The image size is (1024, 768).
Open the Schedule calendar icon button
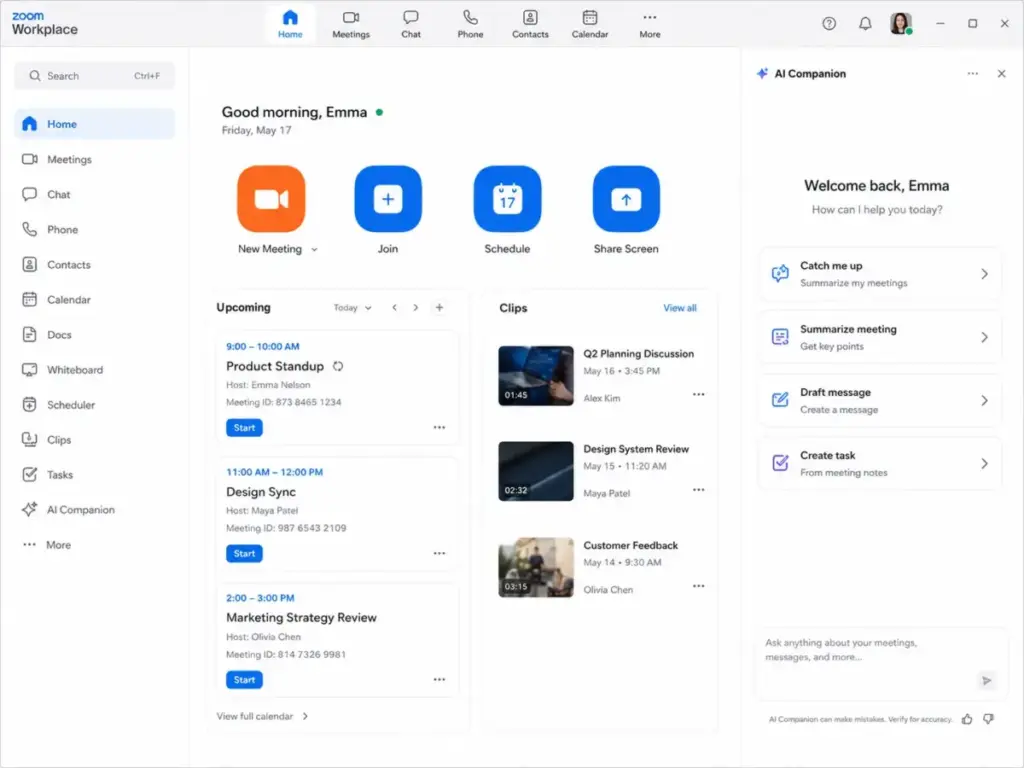point(507,199)
